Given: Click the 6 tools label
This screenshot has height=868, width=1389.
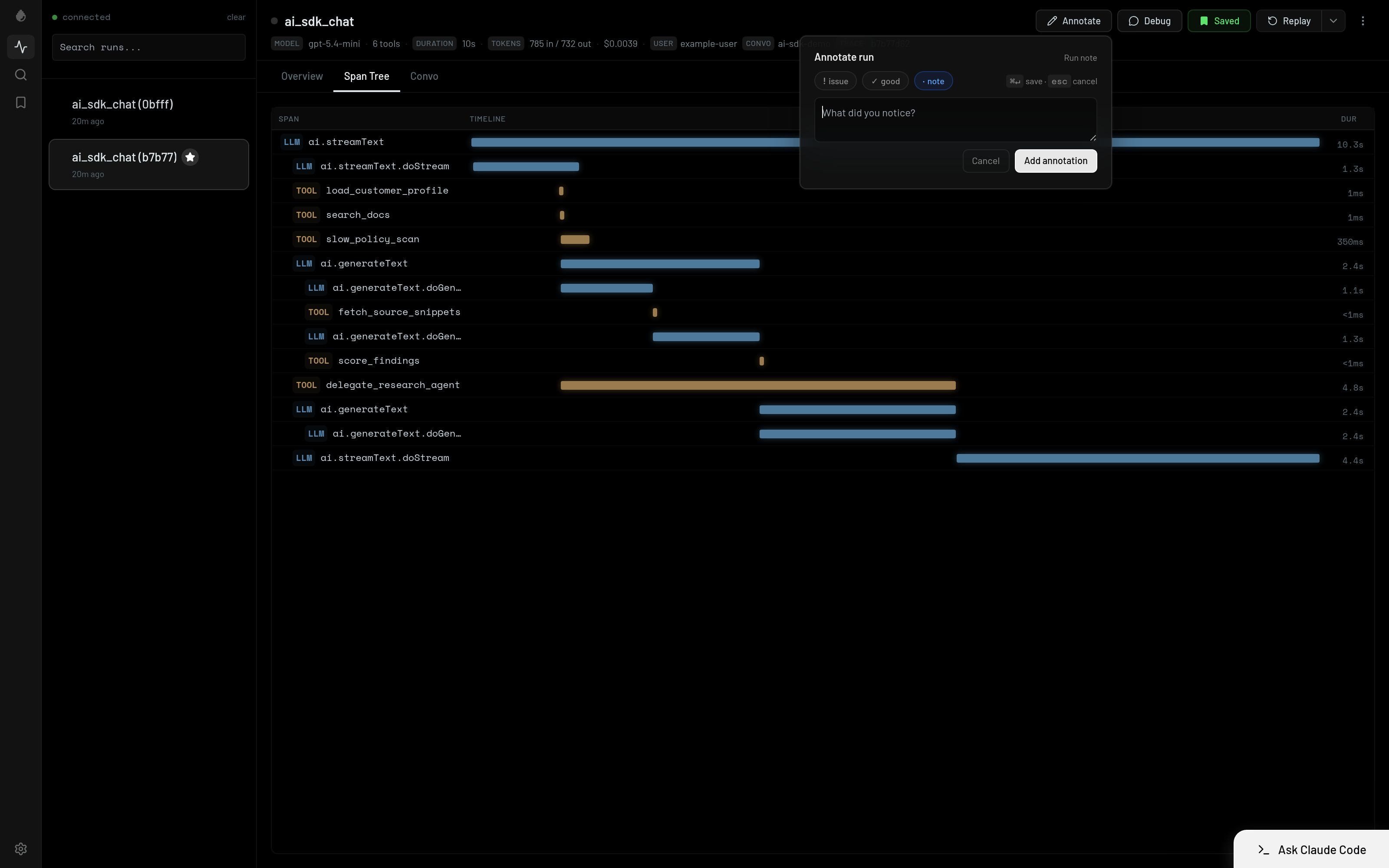Looking at the screenshot, I should pos(386,44).
